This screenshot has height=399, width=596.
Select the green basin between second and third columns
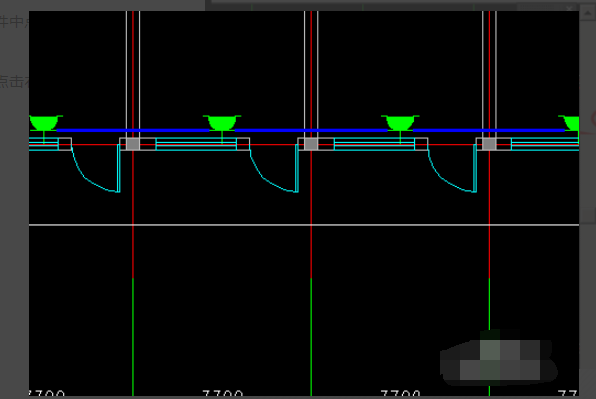point(400,123)
